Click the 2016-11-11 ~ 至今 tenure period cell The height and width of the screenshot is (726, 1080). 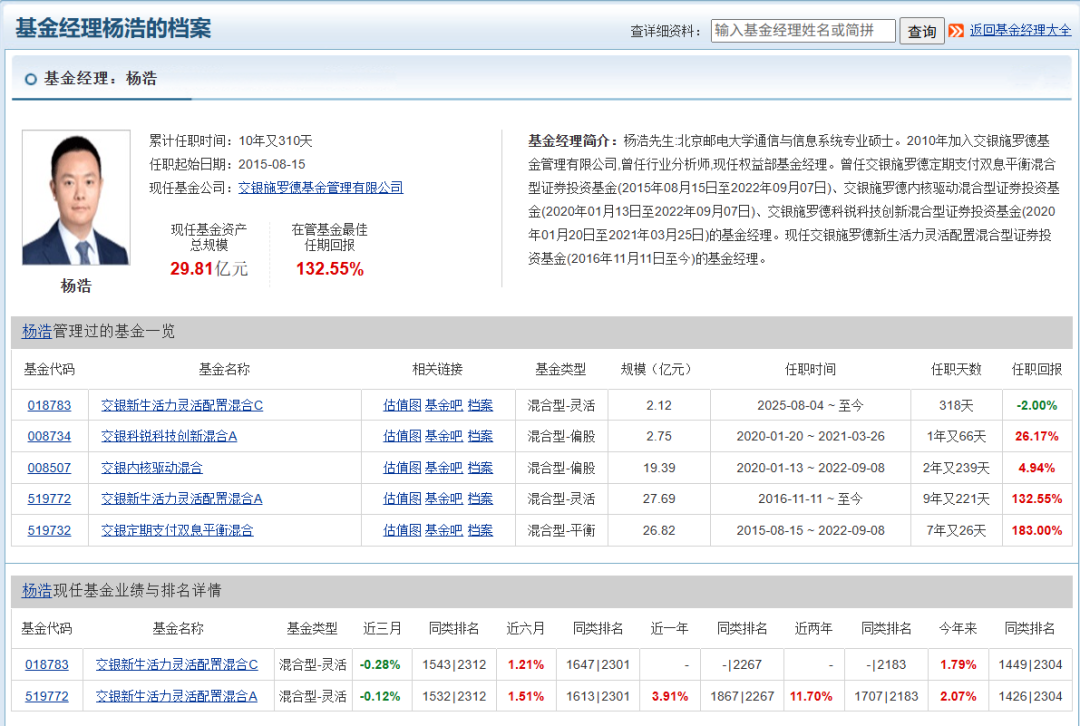[x=810, y=499]
